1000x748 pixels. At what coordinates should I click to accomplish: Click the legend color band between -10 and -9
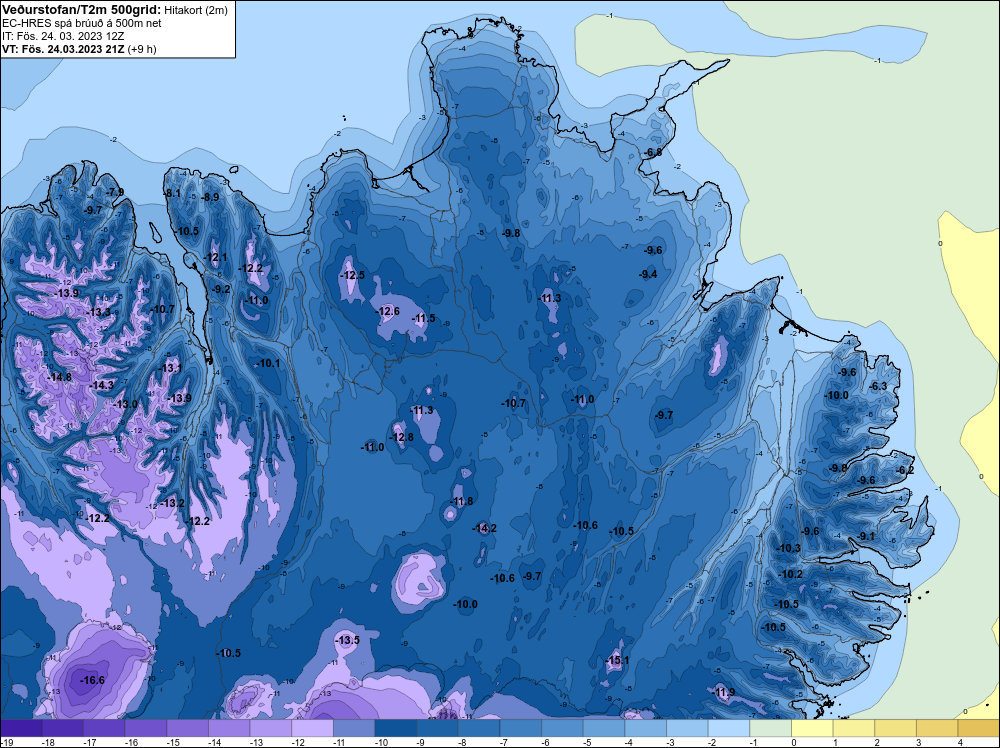pyautogui.click(x=395, y=728)
